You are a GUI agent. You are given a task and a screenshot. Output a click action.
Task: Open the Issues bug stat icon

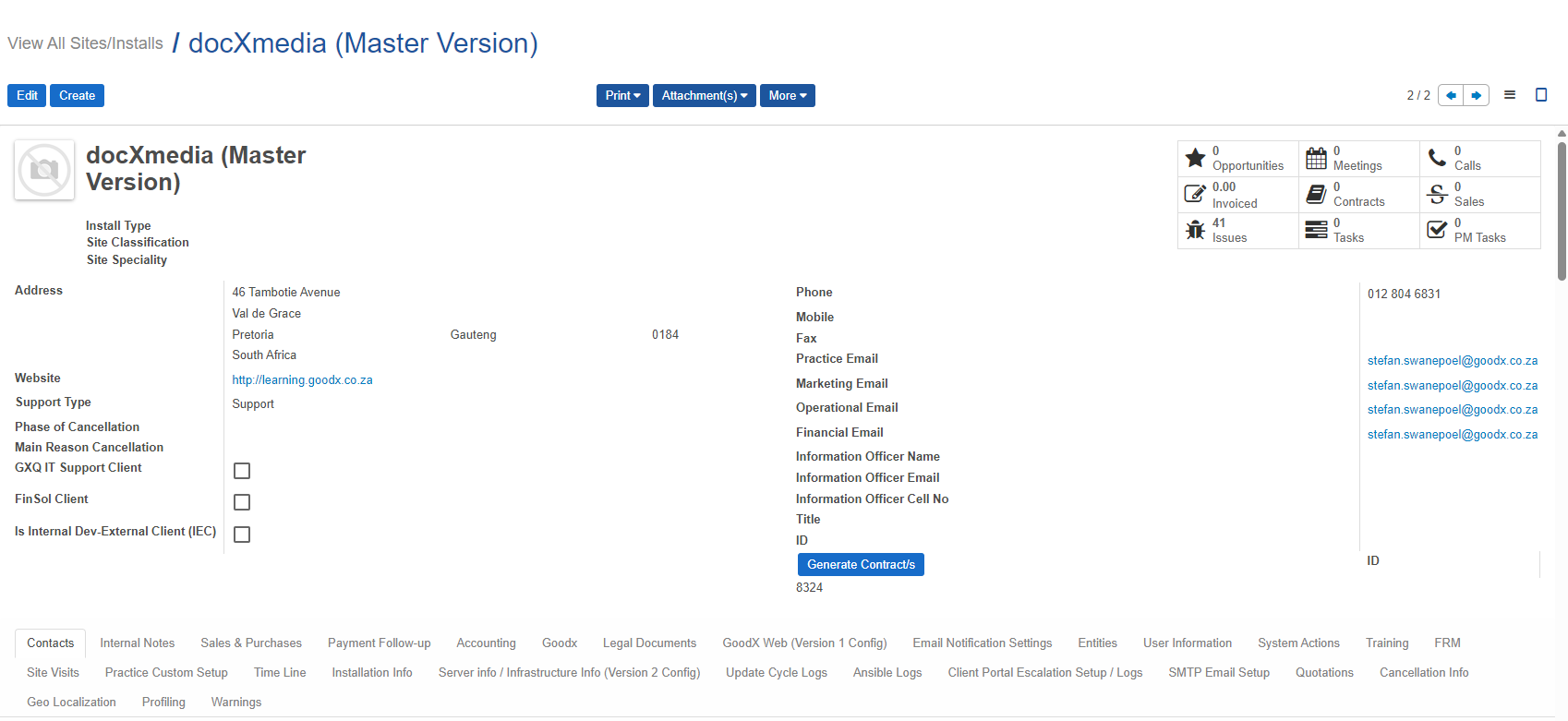pyautogui.click(x=1195, y=230)
